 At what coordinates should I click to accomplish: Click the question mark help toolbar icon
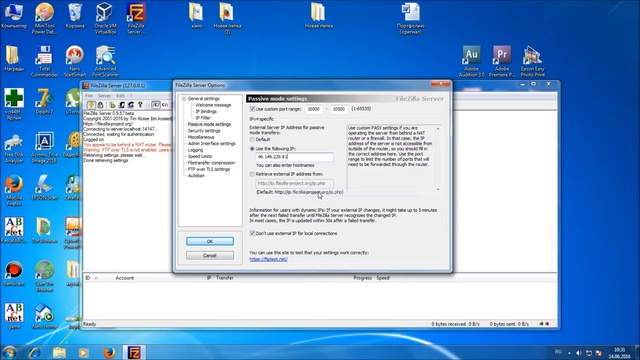coord(140,105)
